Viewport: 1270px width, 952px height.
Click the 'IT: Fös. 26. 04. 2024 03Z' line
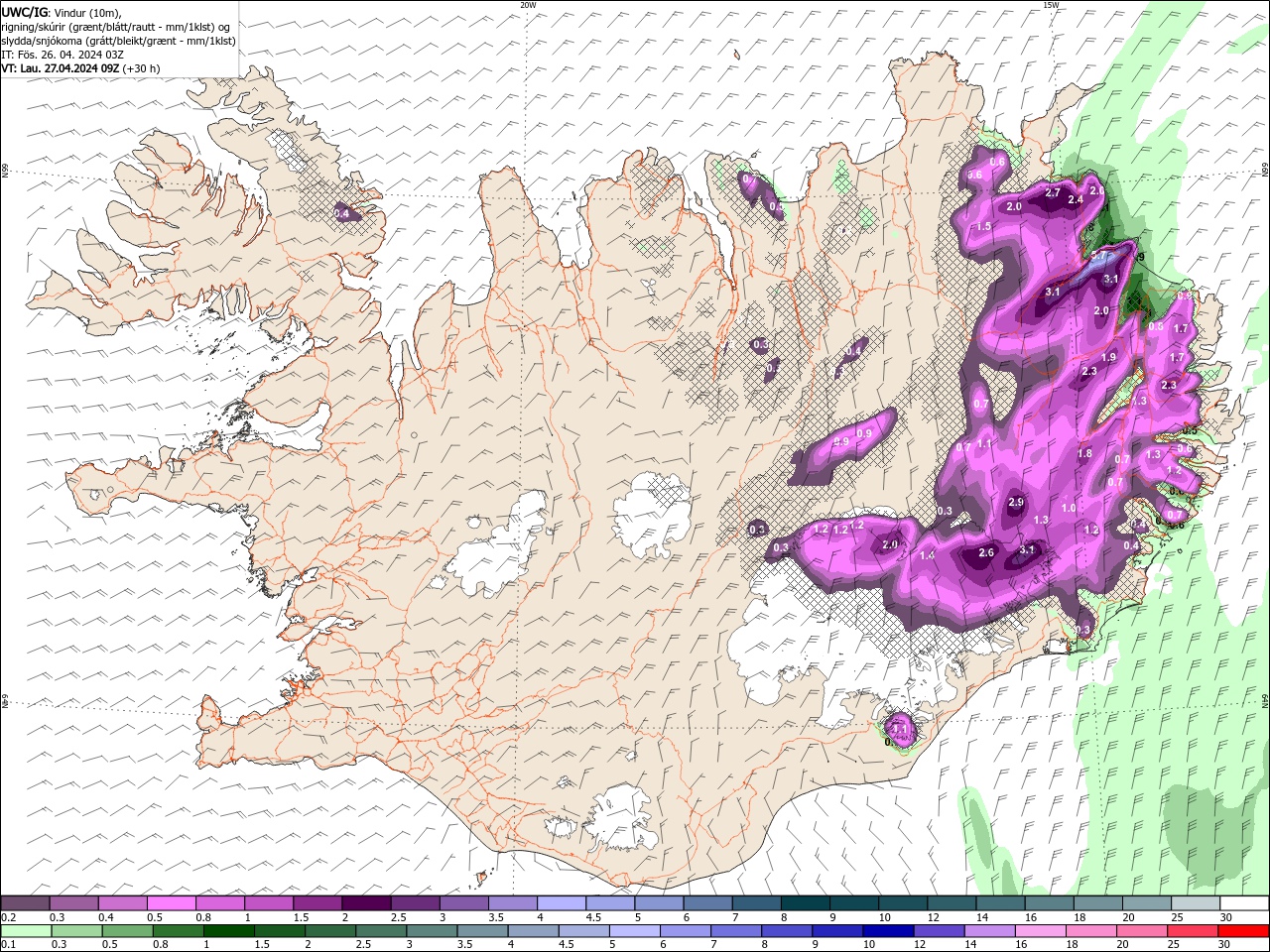click(63, 55)
